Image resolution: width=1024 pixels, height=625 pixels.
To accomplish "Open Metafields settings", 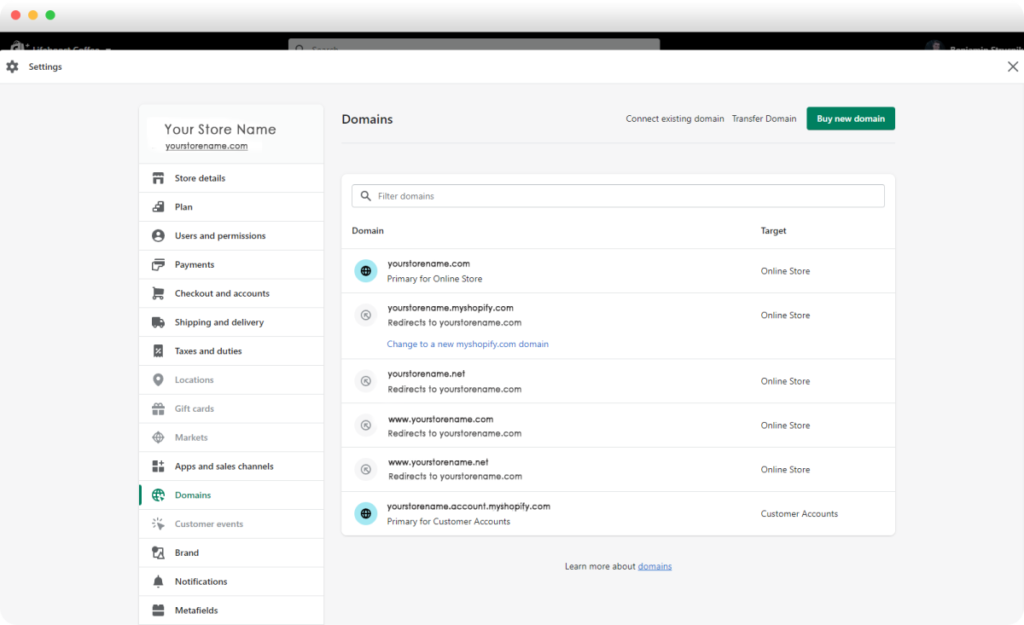I will pyautogui.click(x=231, y=610).
